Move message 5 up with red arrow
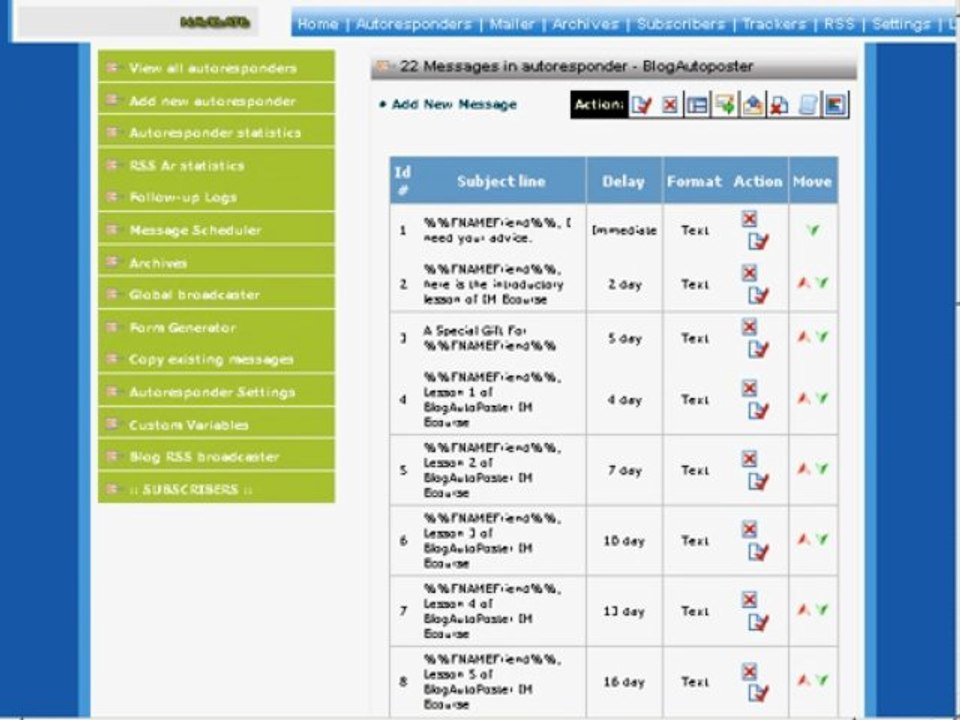Viewport: 960px width, 720px height. [803, 469]
